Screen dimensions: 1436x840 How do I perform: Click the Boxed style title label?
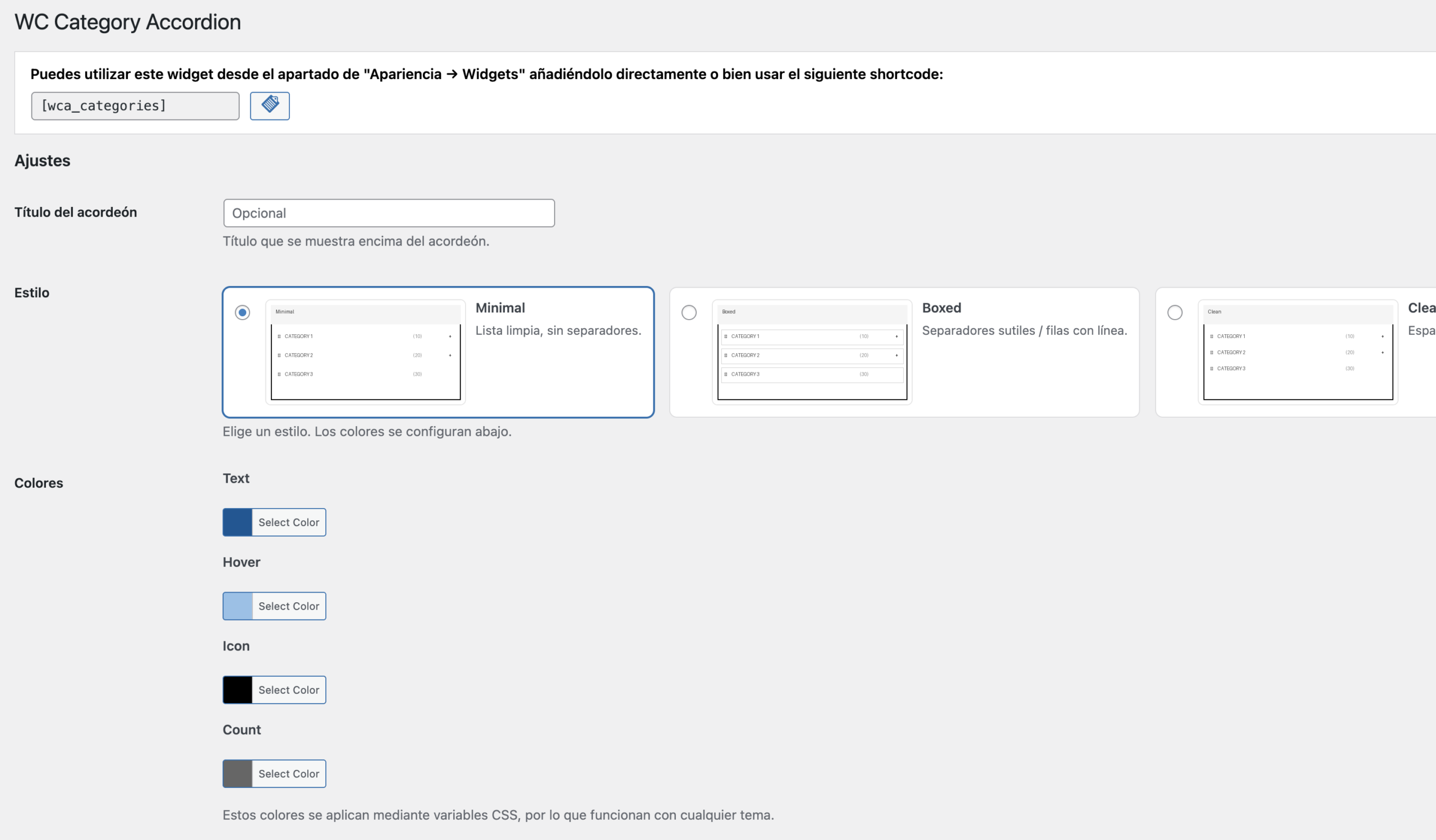pyautogui.click(x=941, y=307)
